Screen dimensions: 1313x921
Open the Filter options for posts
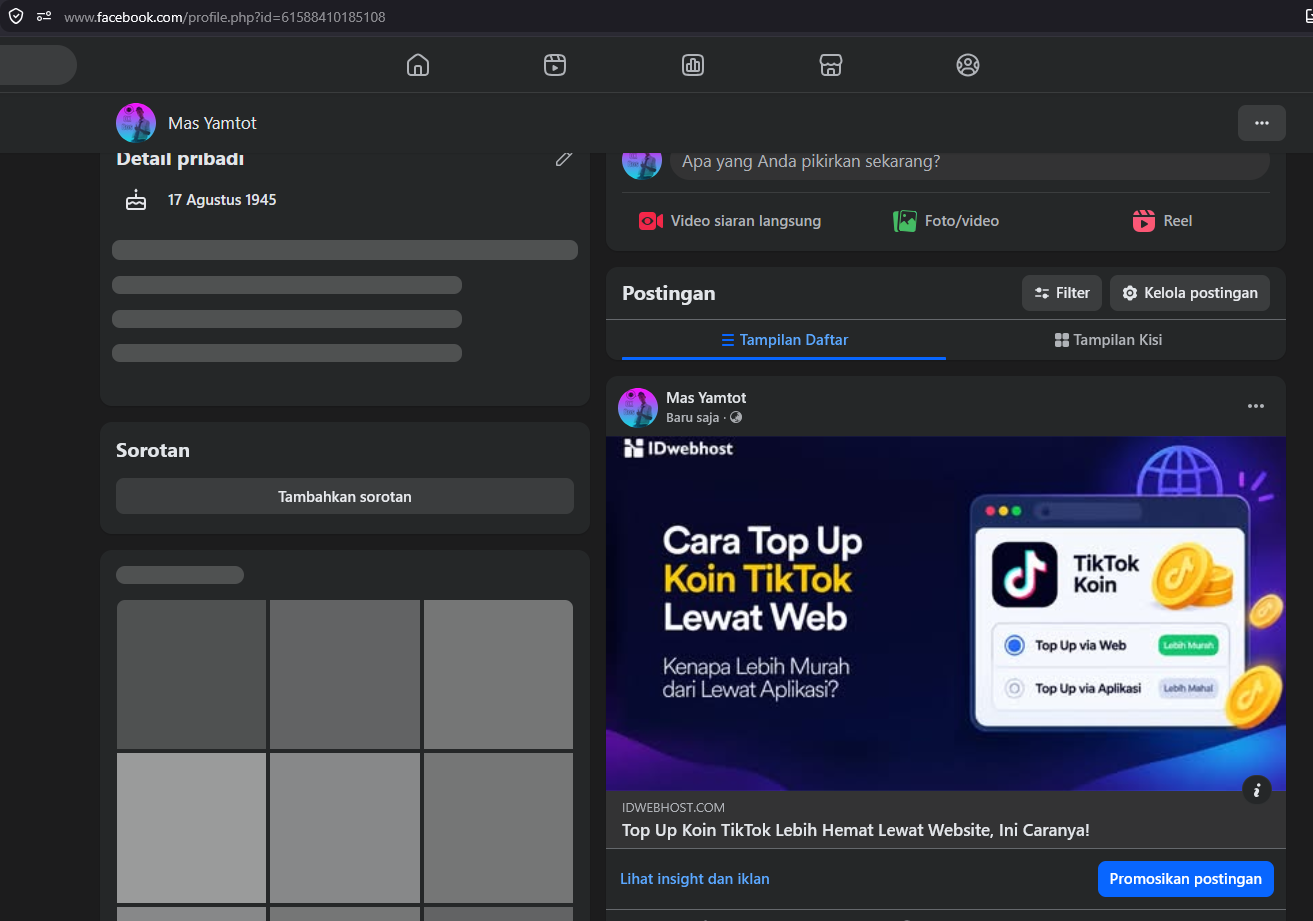click(x=1062, y=293)
